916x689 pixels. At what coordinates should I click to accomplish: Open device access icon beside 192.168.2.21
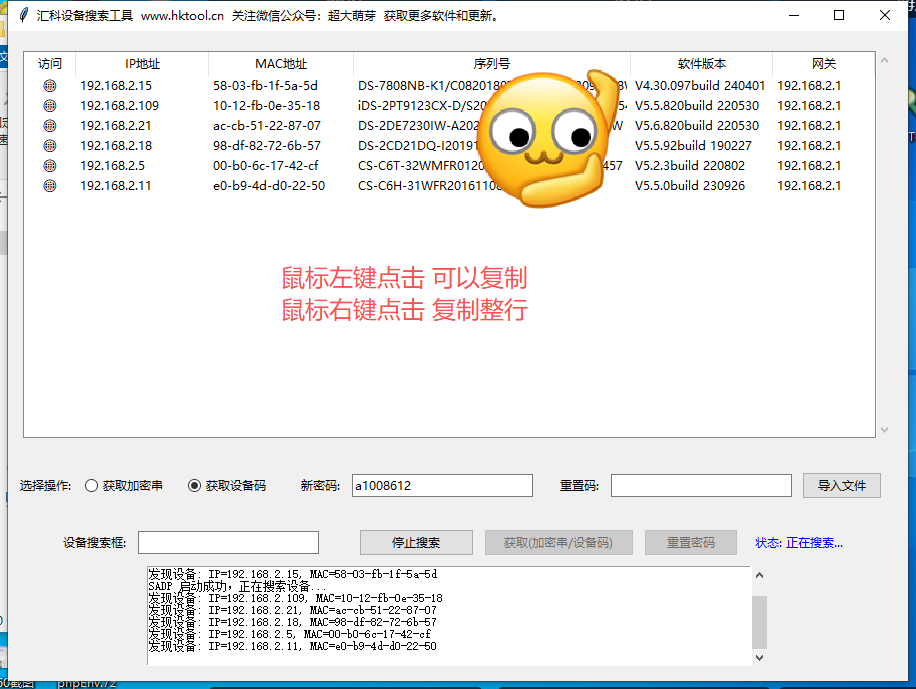point(50,125)
